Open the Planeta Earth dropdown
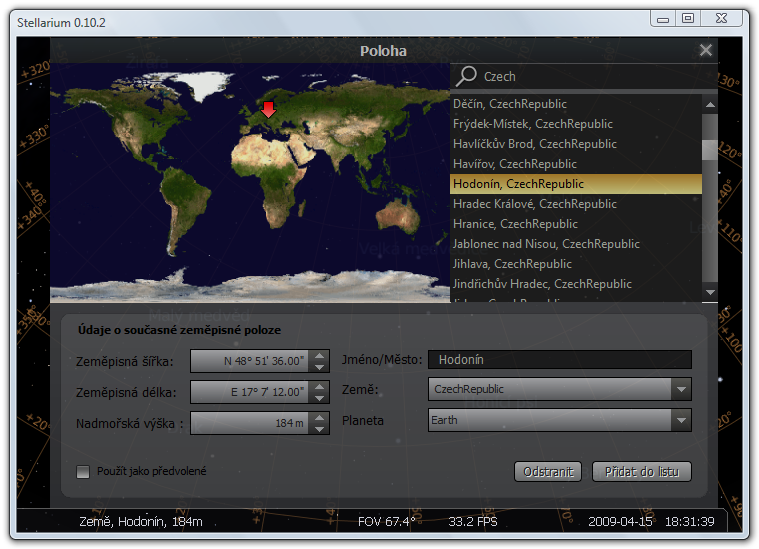759x549 pixels. pyautogui.click(x=560, y=420)
